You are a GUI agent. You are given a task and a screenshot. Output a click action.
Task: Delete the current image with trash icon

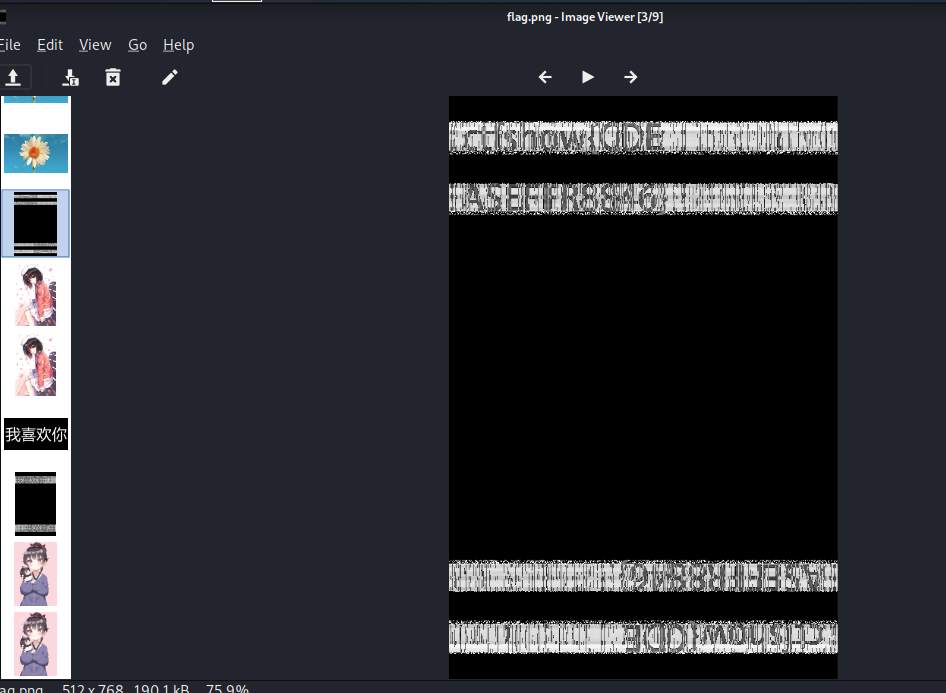click(113, 77)
